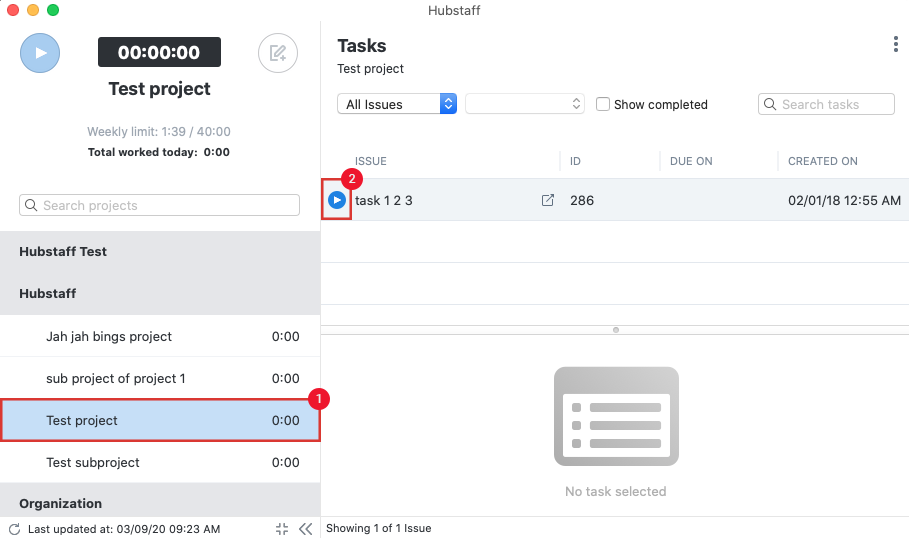909x538 pixels.
Task: Maximize the Hubstaff window
Action: click(53, 10)
